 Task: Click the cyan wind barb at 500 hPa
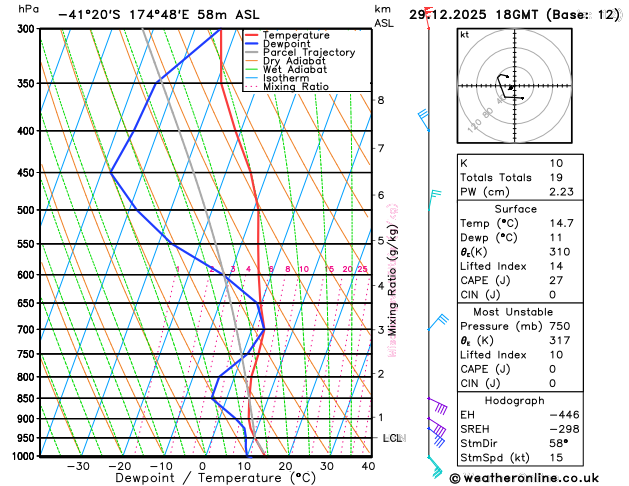coord(434,200)
